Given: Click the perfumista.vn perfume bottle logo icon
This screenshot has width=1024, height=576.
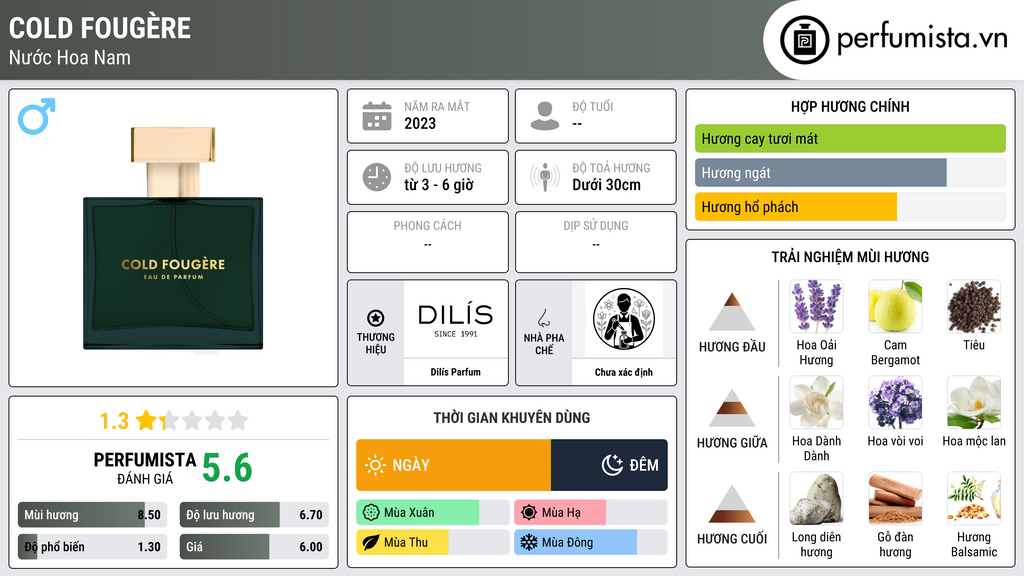Looking at the screenshot, I should point(804,40).
